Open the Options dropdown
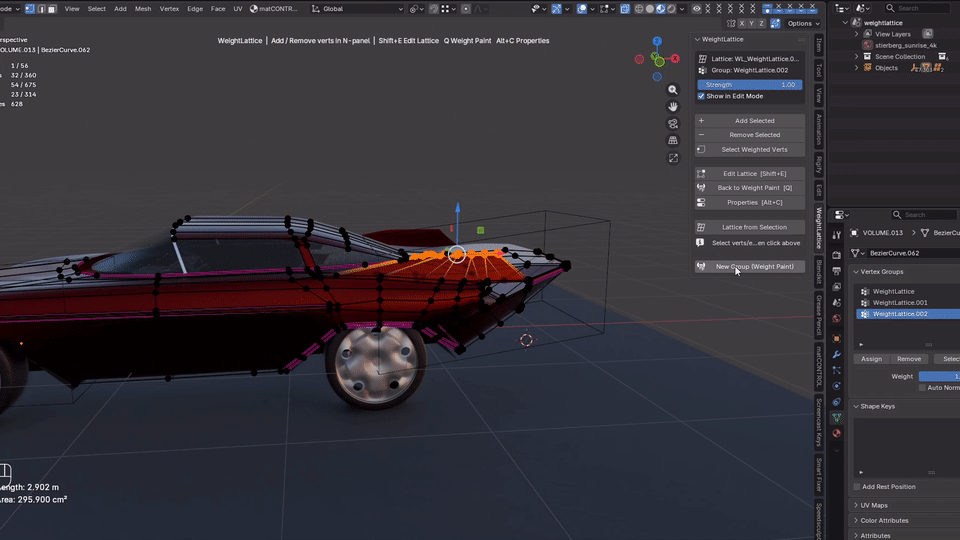This screenshot has width=960, height=540. 803,23
